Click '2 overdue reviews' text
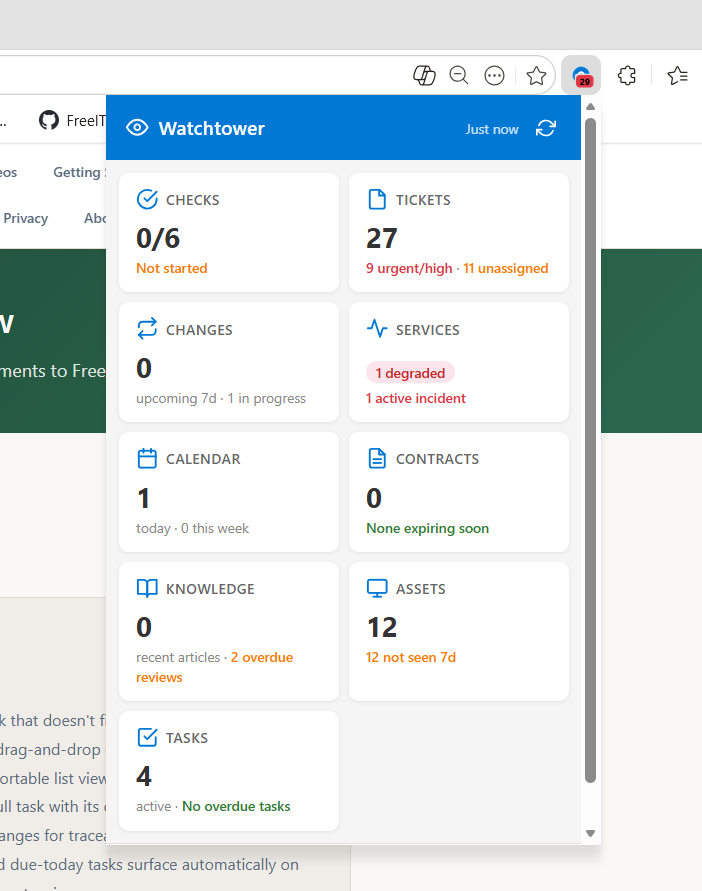Viewport: 702px width, 891px height. 215,667
